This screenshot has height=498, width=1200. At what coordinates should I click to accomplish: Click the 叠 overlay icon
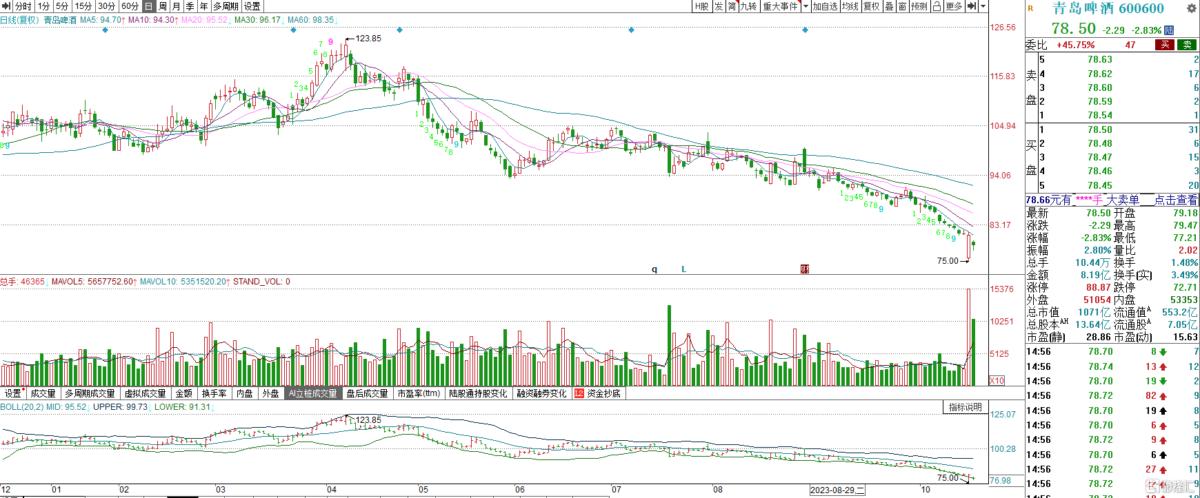(889, 6)
